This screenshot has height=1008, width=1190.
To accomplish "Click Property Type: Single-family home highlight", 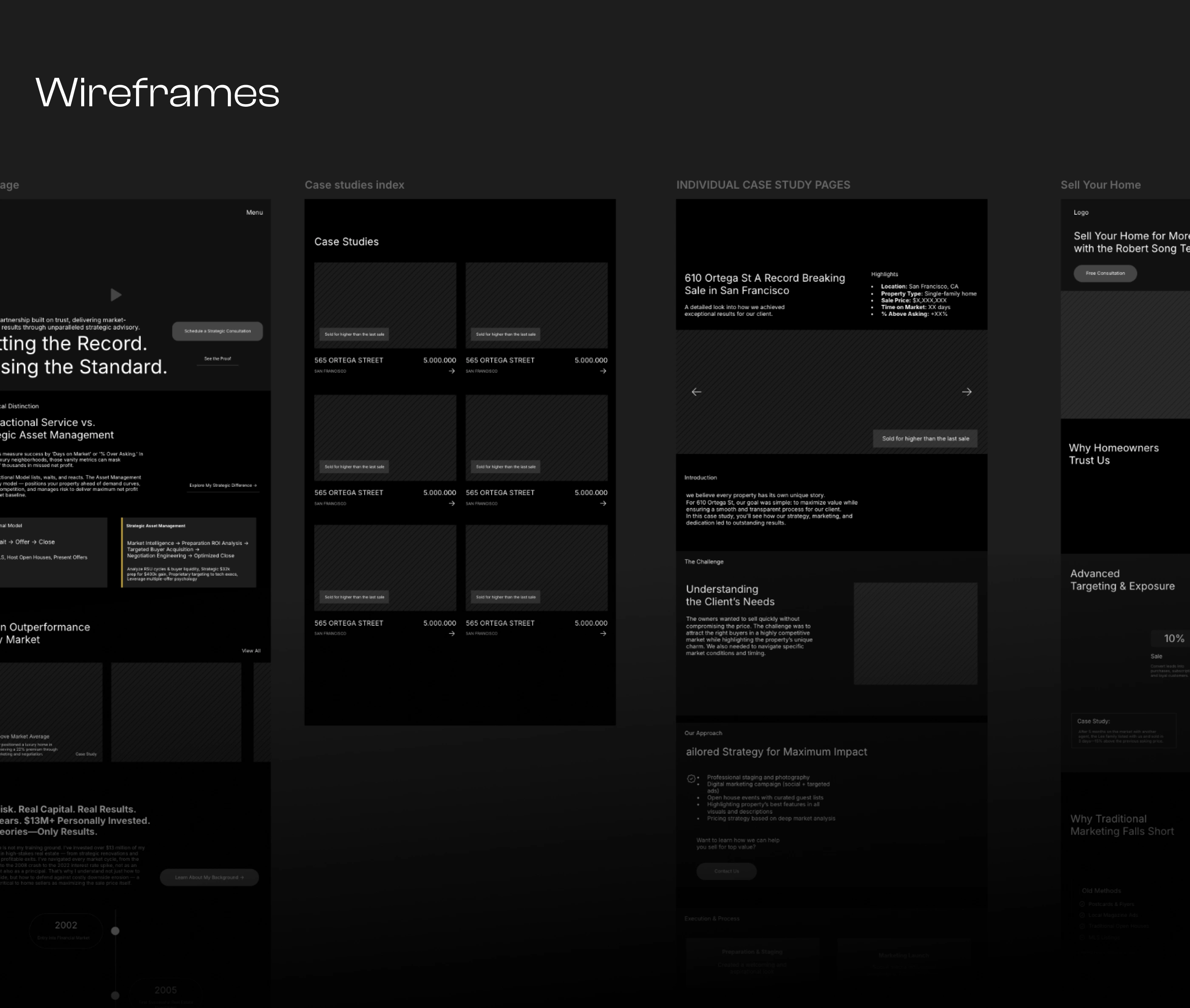I will [x=928, y=294].
